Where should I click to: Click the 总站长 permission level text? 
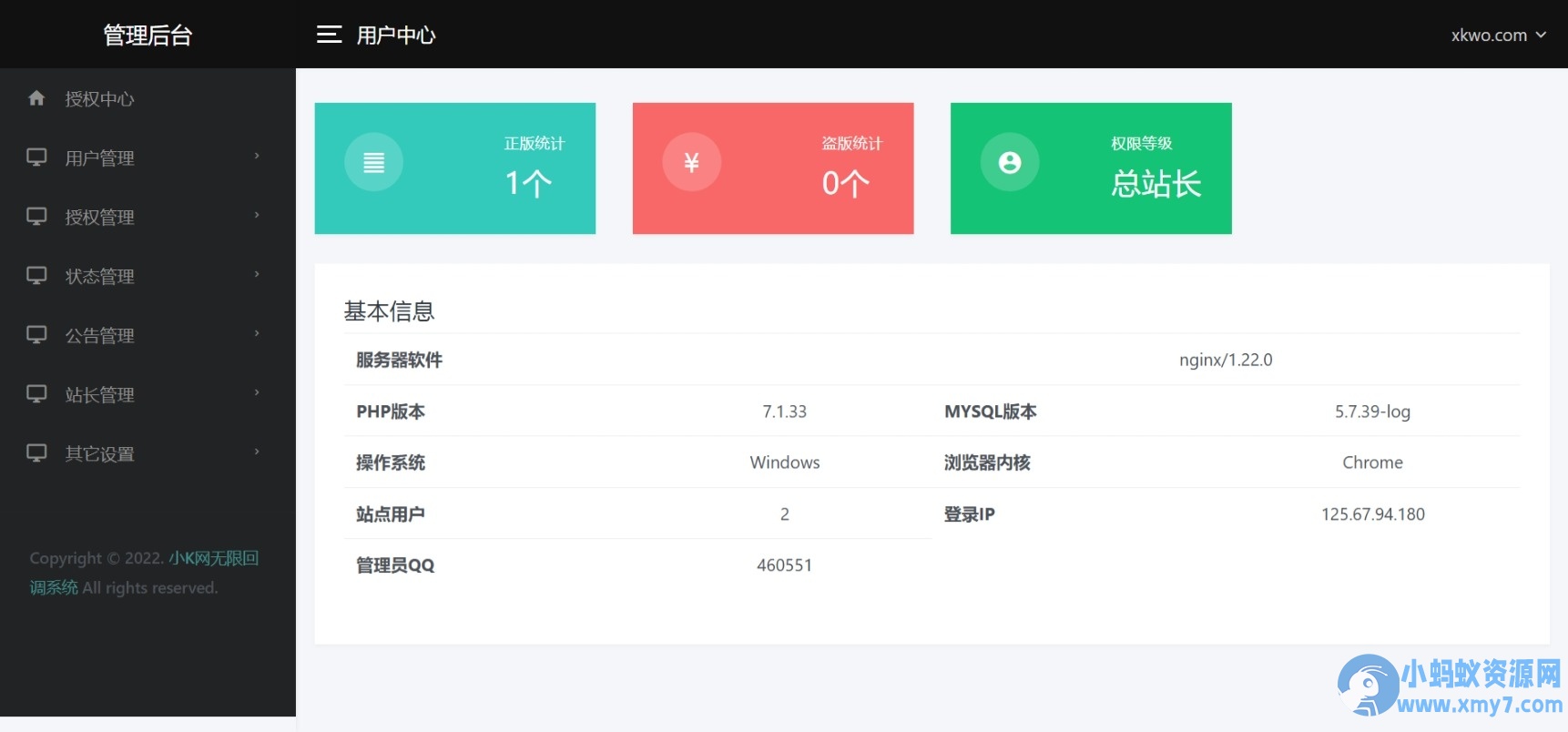click(x=1156, y=184)
